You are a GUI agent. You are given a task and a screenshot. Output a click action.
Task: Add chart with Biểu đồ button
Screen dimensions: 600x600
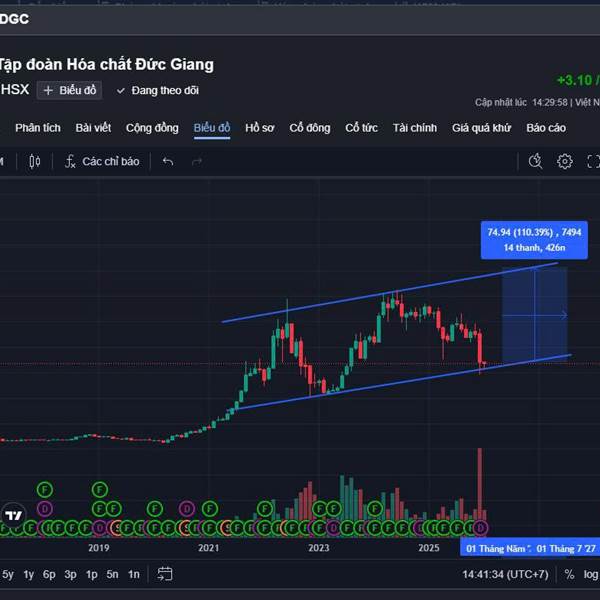coord(69,90)
